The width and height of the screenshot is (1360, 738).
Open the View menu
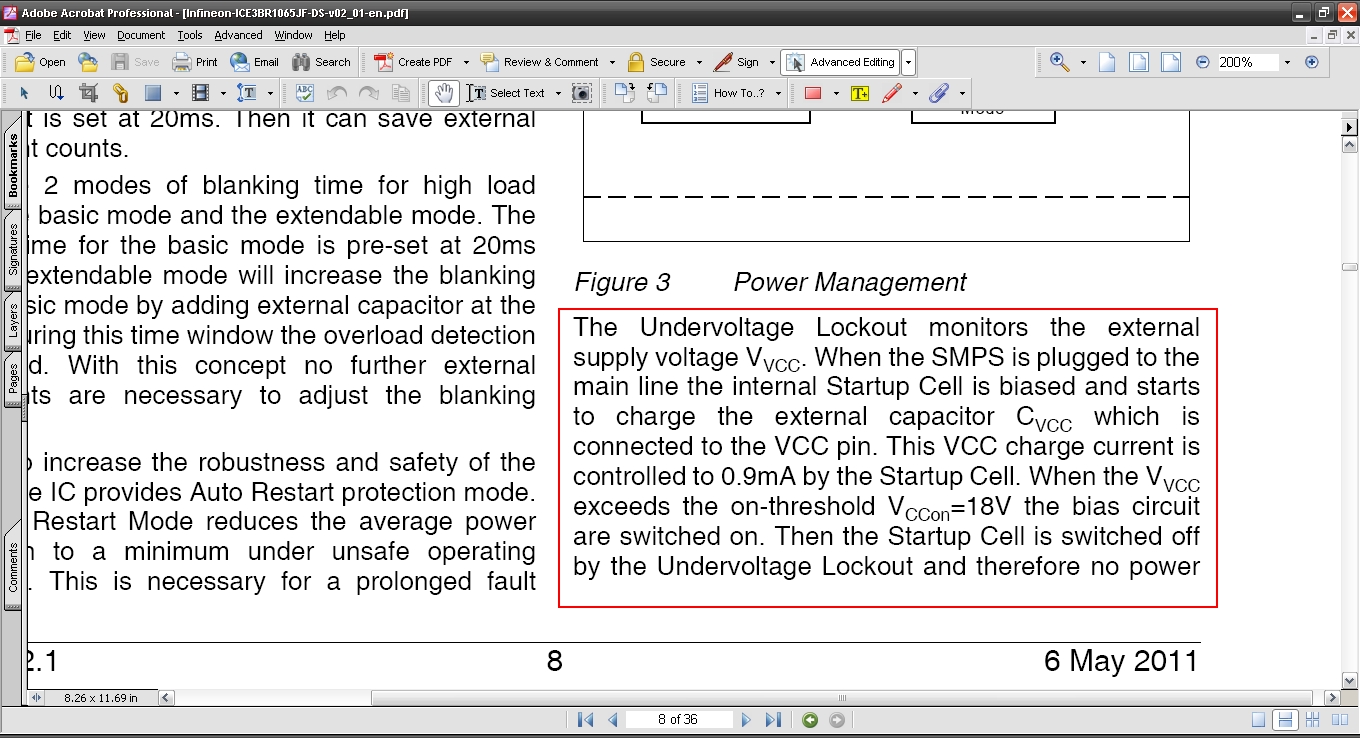[94, 35]
